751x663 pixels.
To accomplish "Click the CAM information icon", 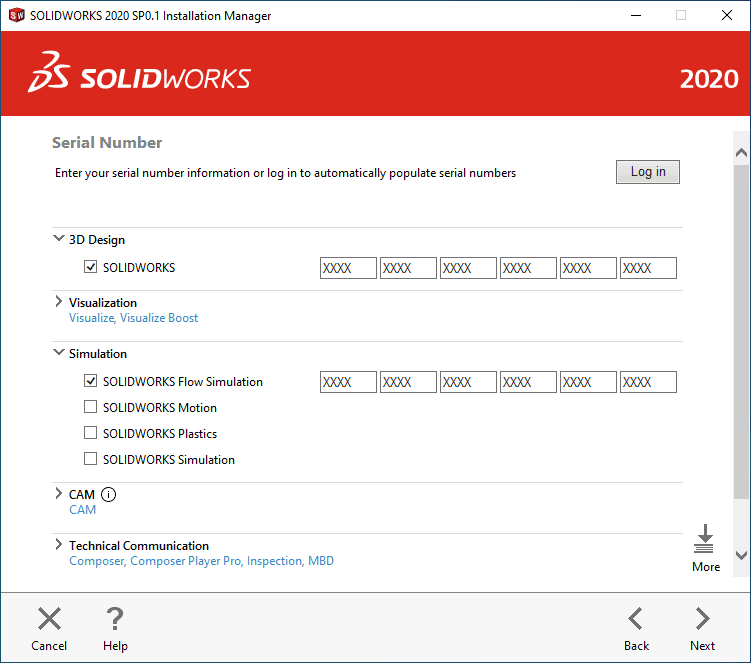I will [109, 494].
